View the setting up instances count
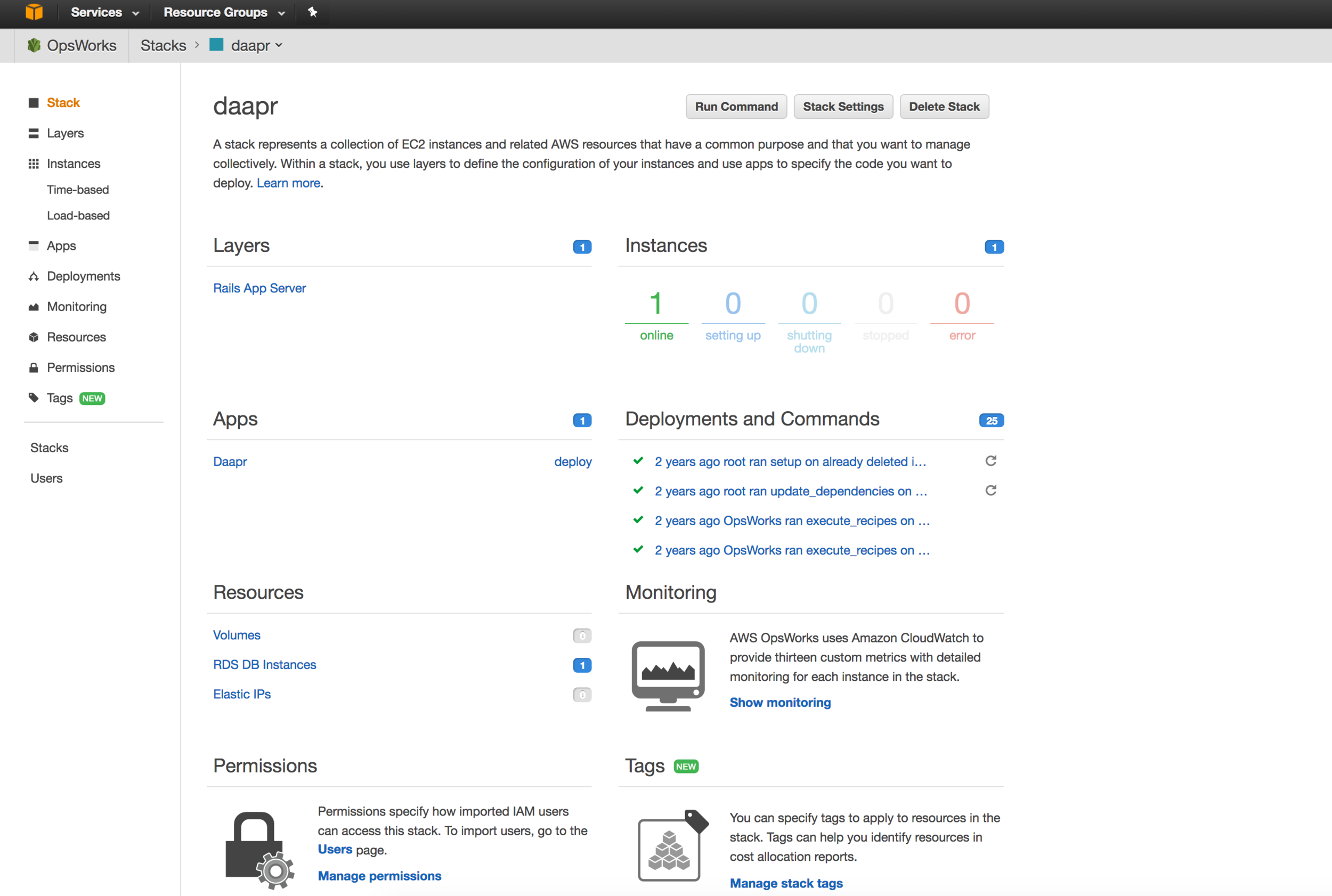Screen dimensions: 1332x896 (733, 315)
